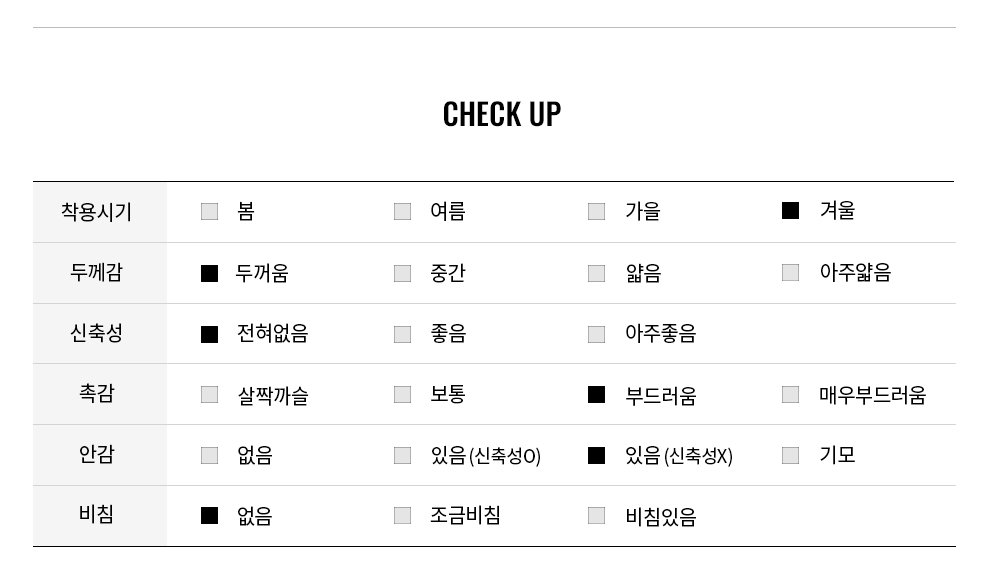Select the 아주좋음 checkbox
The height and width of the screenshot is (574, 996).
coord(596,334)
